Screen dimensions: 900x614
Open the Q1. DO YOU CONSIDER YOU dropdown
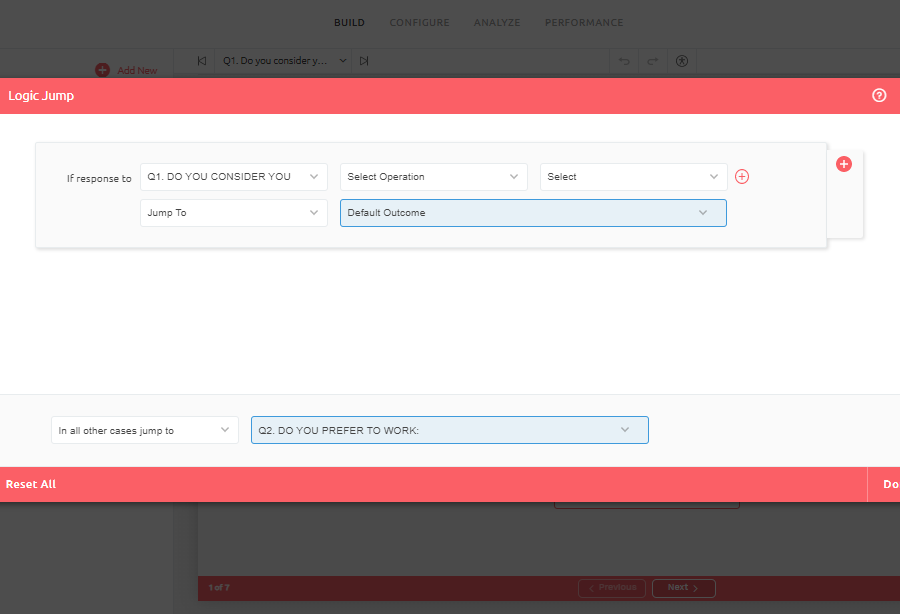233,177
